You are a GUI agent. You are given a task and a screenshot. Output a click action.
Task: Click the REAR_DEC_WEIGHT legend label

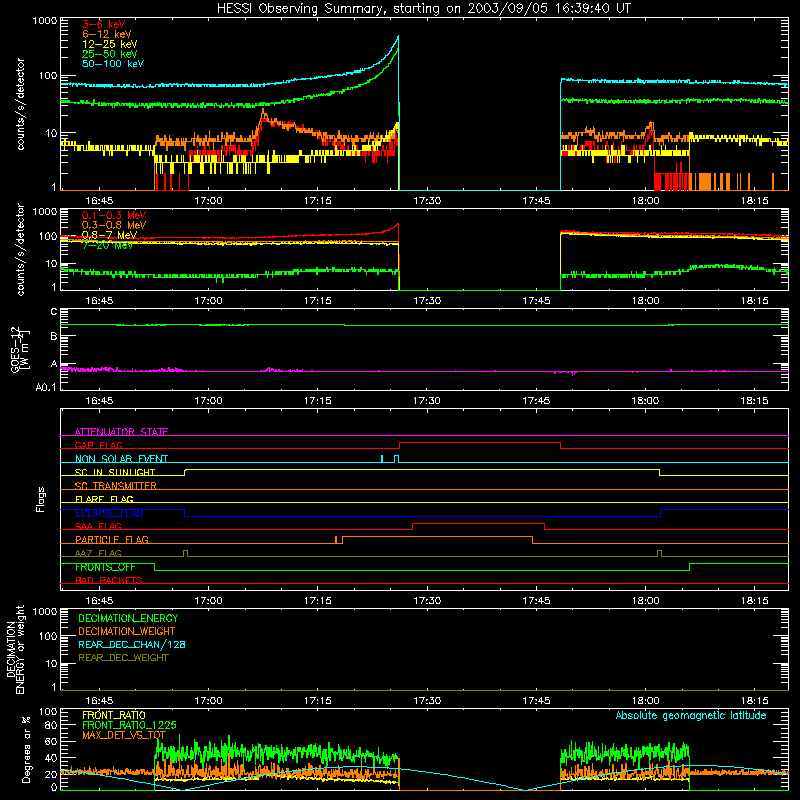tap(123, 658)
